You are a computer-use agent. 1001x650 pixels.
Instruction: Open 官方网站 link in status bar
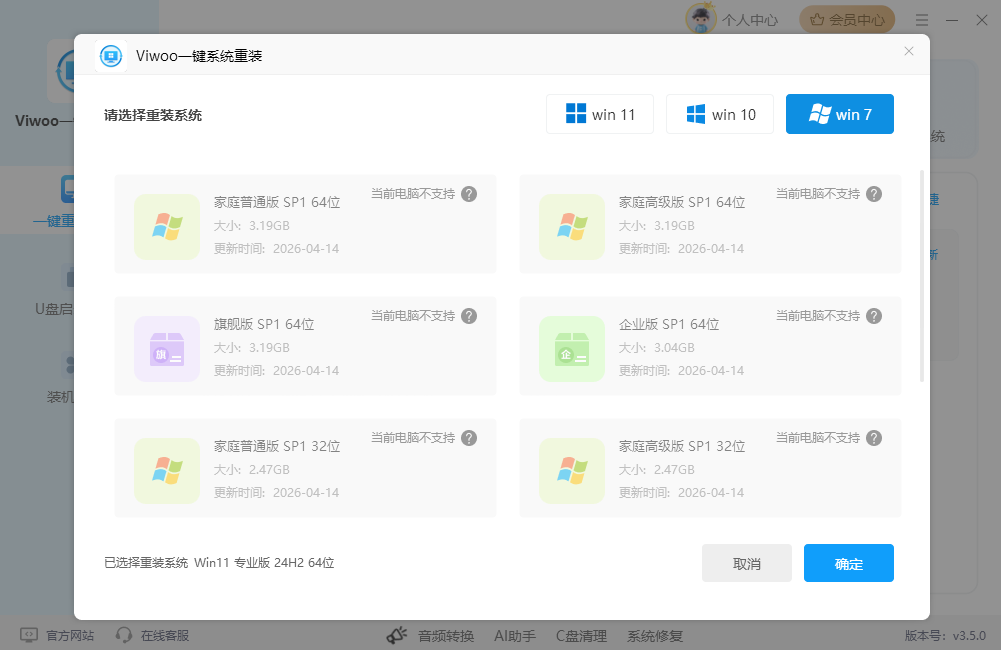pos(70,635)
